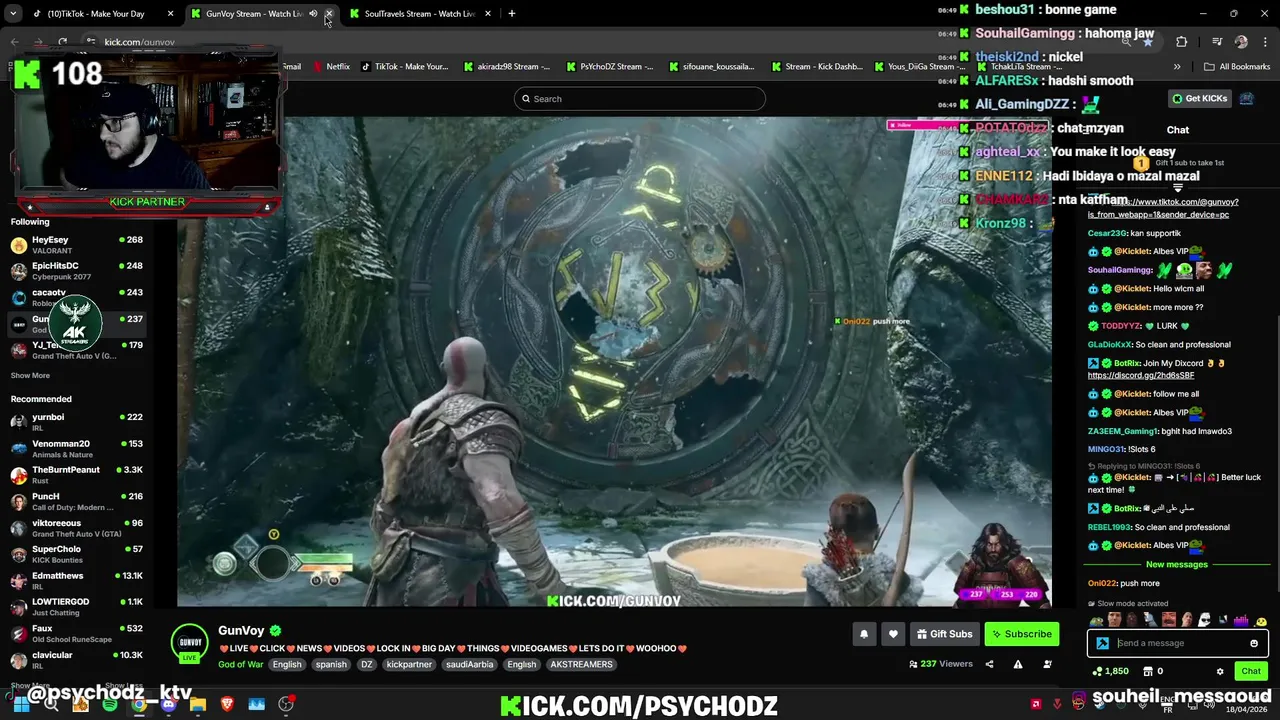Mute the GunVoy tab audio speaker icon
This screenshot has height=720, width=1280.
313,14
